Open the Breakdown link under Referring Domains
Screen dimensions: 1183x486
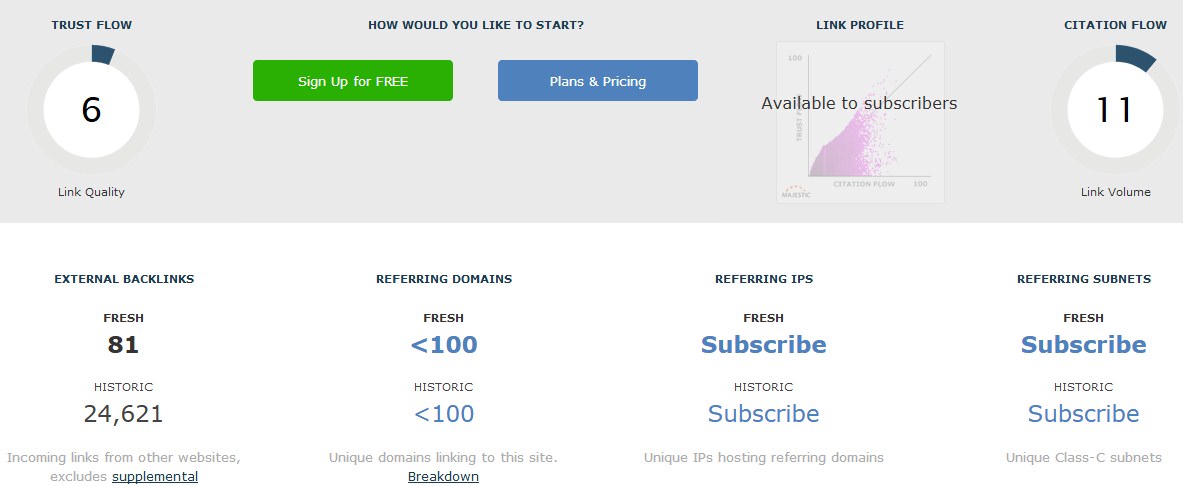[443, 477]
